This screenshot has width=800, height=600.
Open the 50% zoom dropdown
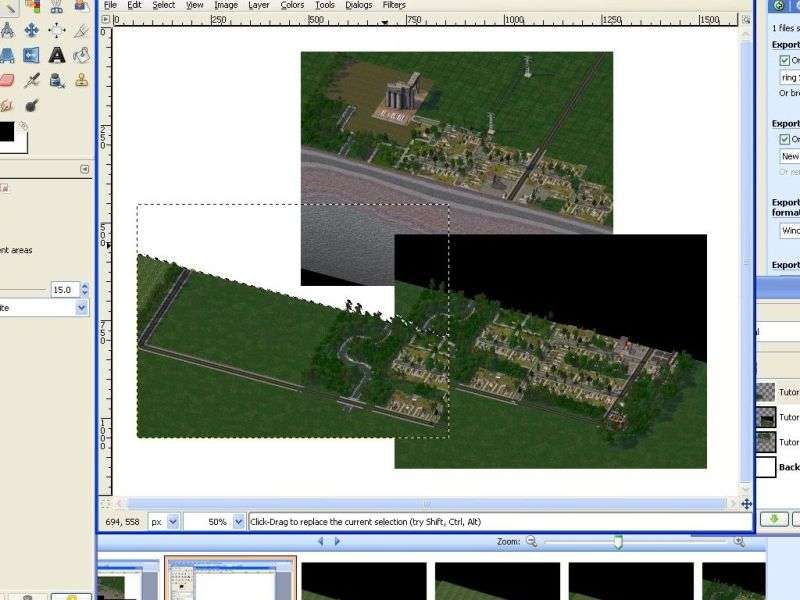[238, 521]
